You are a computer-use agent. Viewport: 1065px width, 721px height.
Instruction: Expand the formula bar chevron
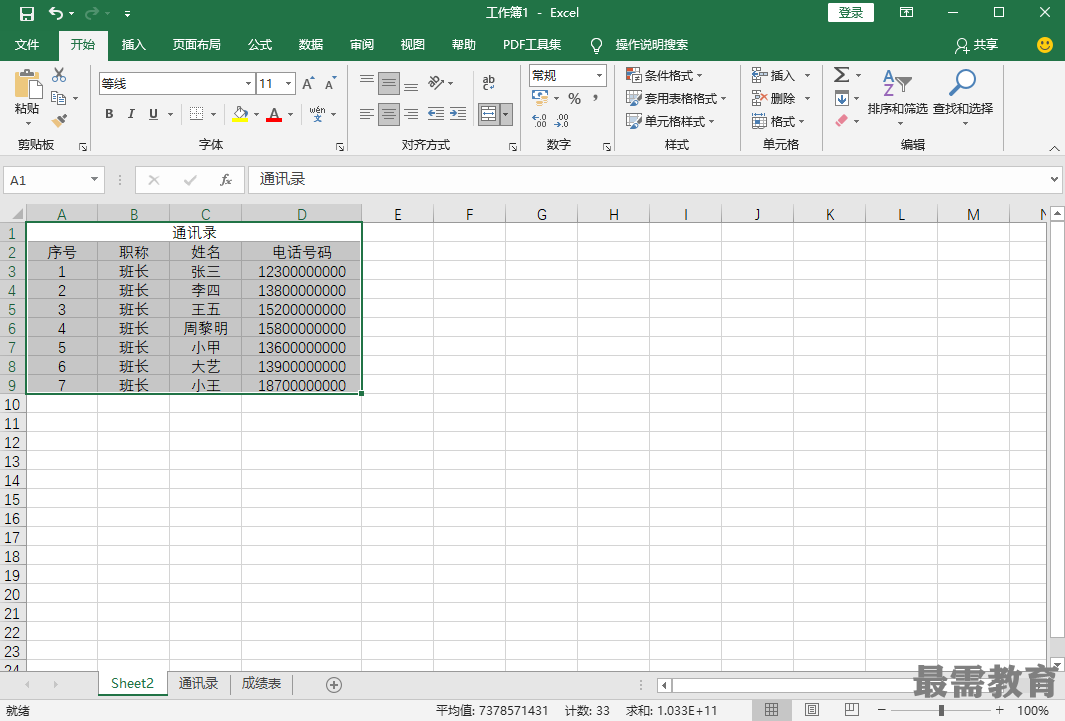[x=1054, y=180]
